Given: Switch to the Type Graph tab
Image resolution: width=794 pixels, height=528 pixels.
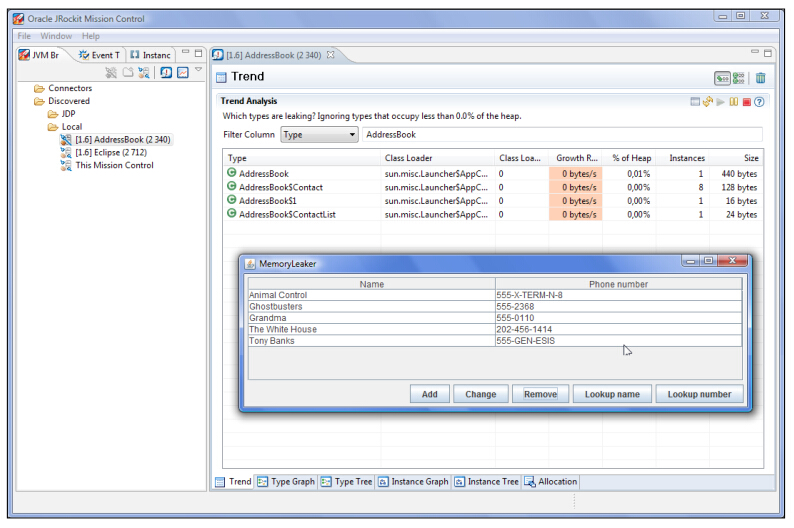Looking at the screenshot, I should (286, 481).
